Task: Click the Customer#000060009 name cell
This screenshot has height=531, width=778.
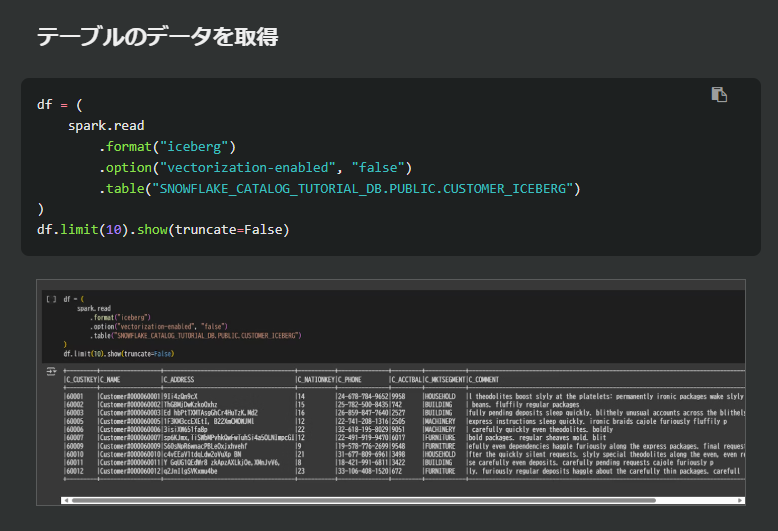Action: click(x=130, y=446)
